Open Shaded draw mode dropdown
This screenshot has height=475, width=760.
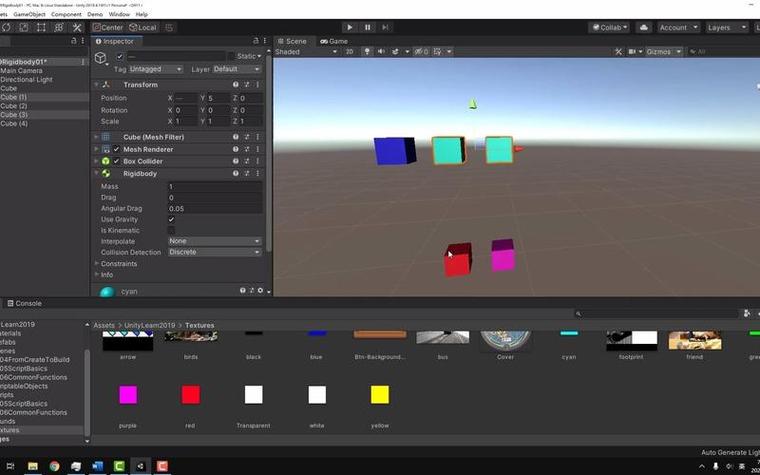[306, 51]
